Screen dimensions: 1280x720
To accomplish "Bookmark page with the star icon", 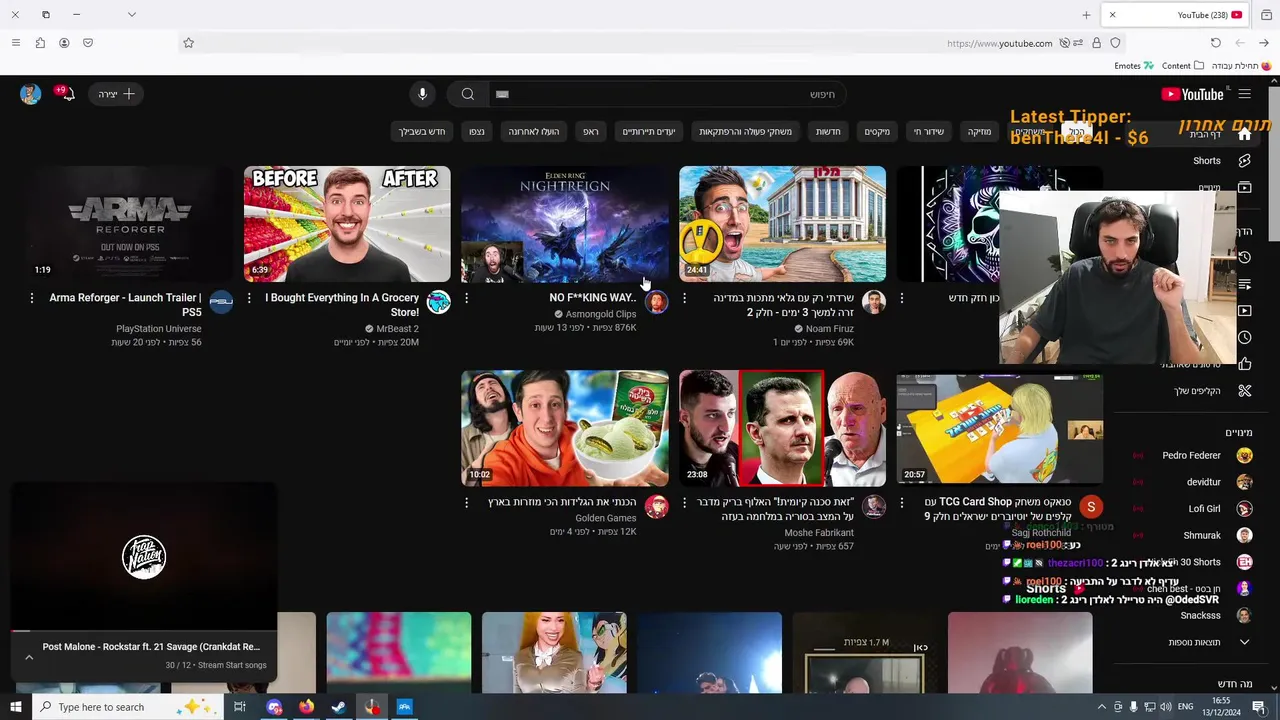I will 188,43.
